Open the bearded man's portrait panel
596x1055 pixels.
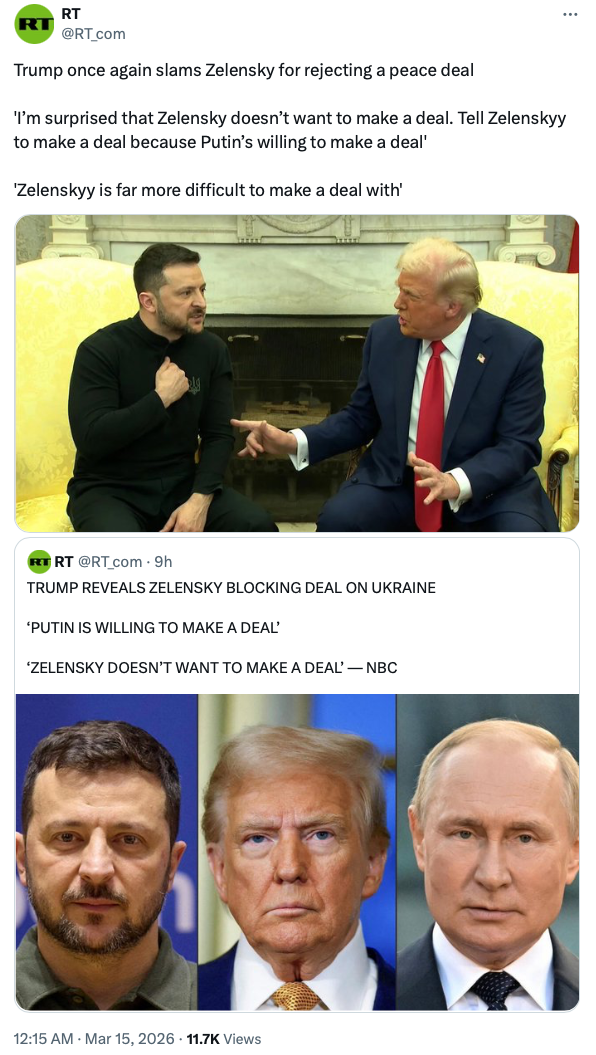click(106, 852)
